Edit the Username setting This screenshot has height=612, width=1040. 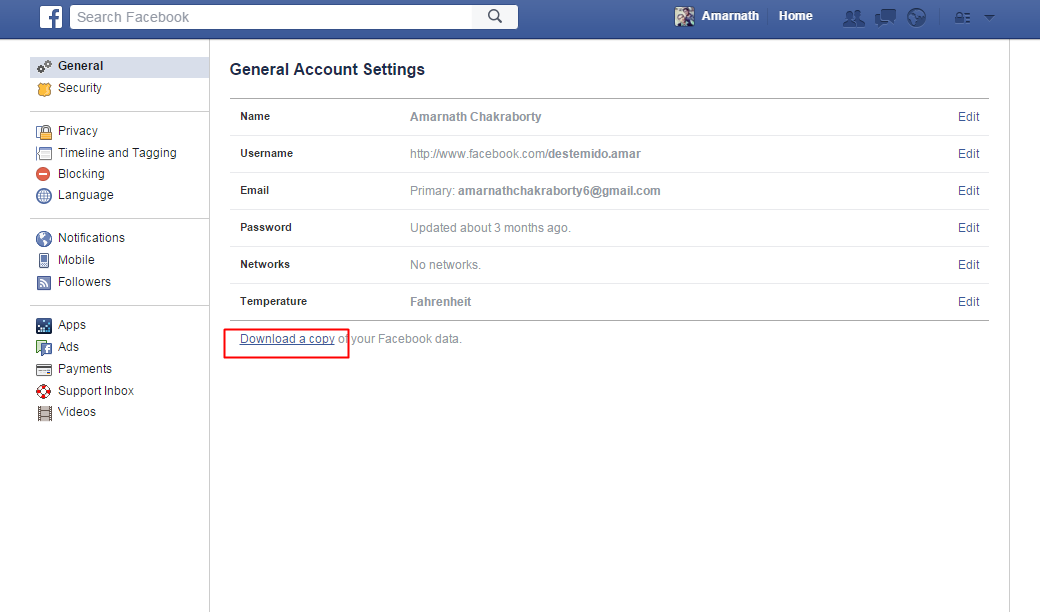[968, 154]
